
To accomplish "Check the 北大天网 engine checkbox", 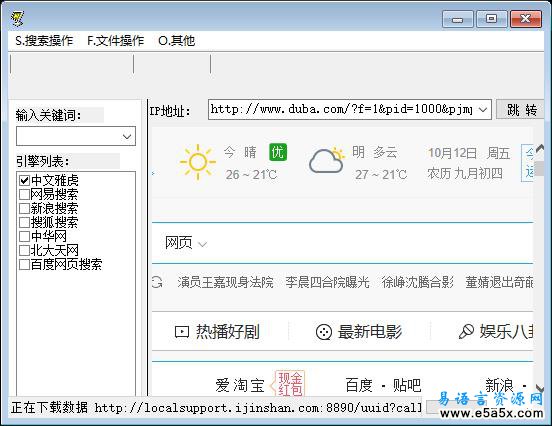I will click(24, 250).
